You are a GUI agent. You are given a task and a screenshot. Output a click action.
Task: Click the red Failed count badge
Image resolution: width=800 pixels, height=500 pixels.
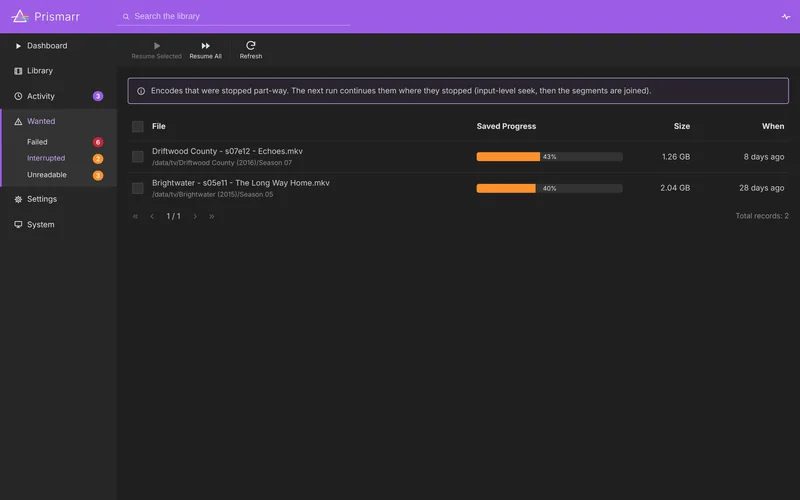pyautogui.click(x=98, y=142)
